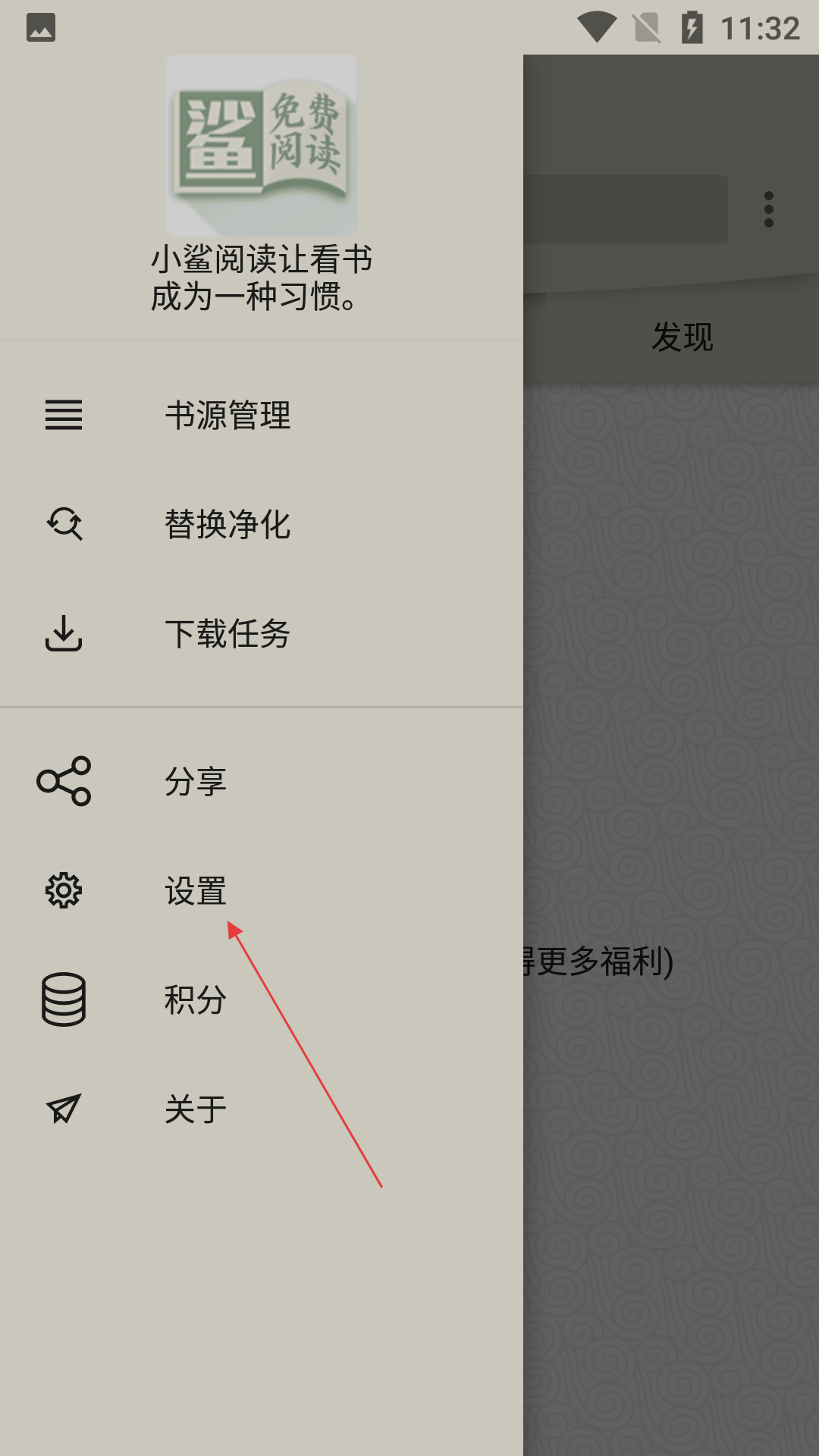The height and width of the screenshot is (1456, 819).
Task: Open 设置 from the drawer
Action: click(x=262, y=890)
